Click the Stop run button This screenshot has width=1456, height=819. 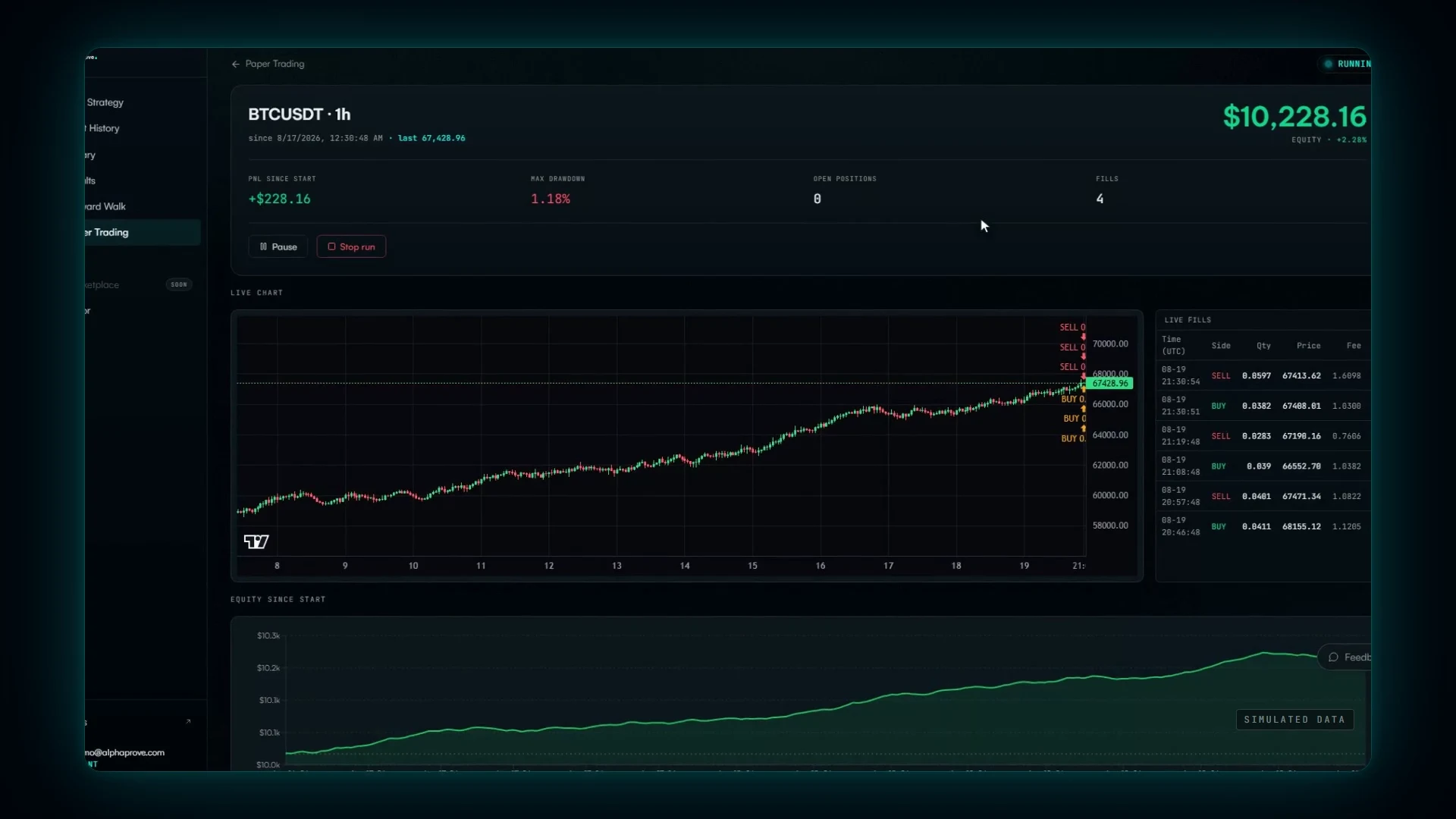351,246
